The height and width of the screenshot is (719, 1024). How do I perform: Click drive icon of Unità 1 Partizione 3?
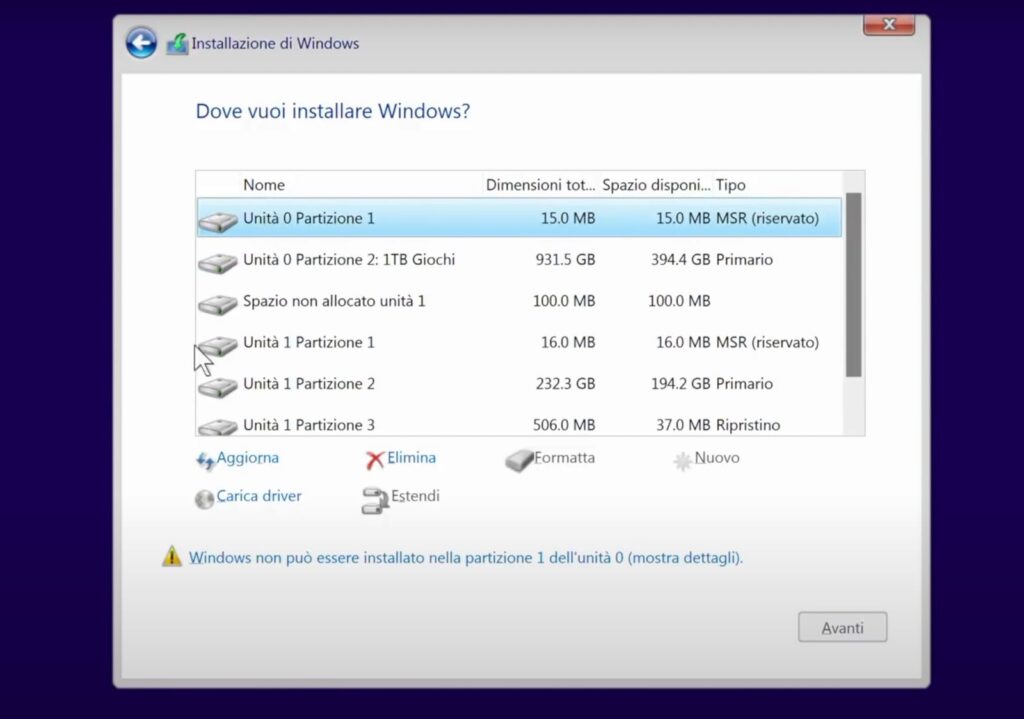[x=217, y=426]
